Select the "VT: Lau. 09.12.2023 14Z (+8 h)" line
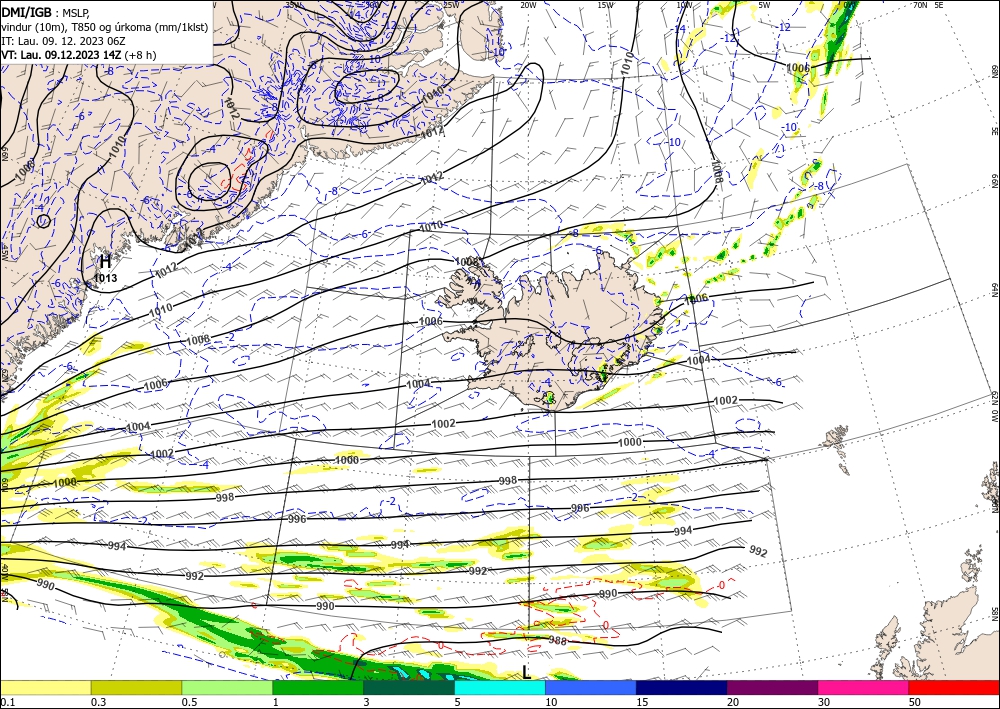Screen dimensions: 1000x709 pos(81,55)
